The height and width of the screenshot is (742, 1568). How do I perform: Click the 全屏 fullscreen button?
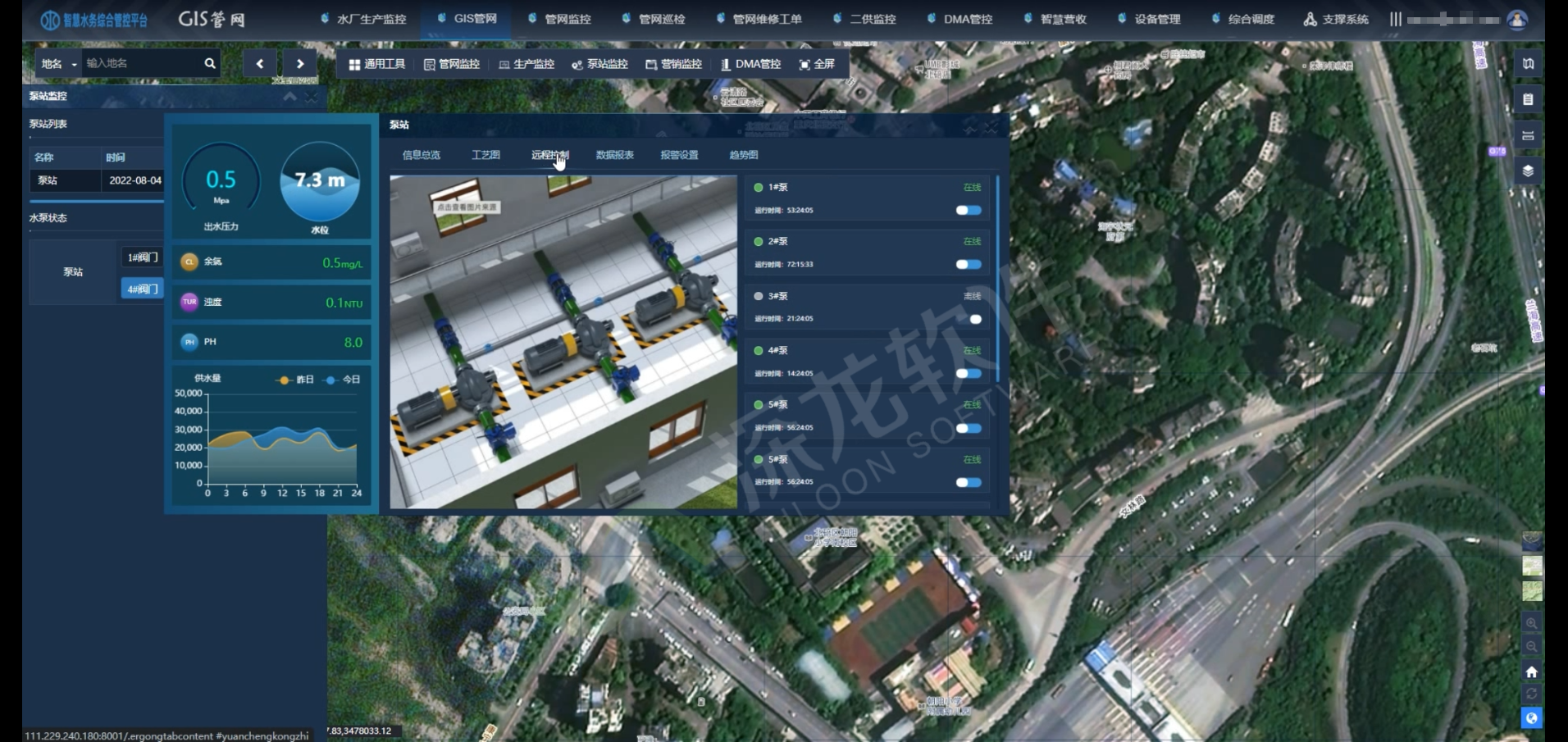pos(817,64)
